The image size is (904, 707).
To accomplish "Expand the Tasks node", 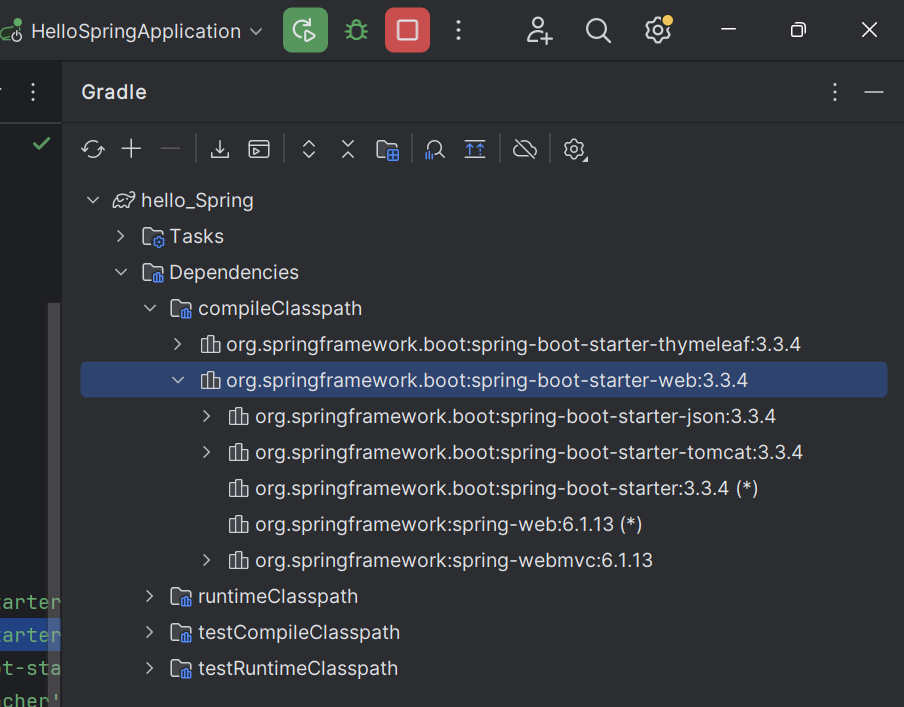I will click(121, 236).
